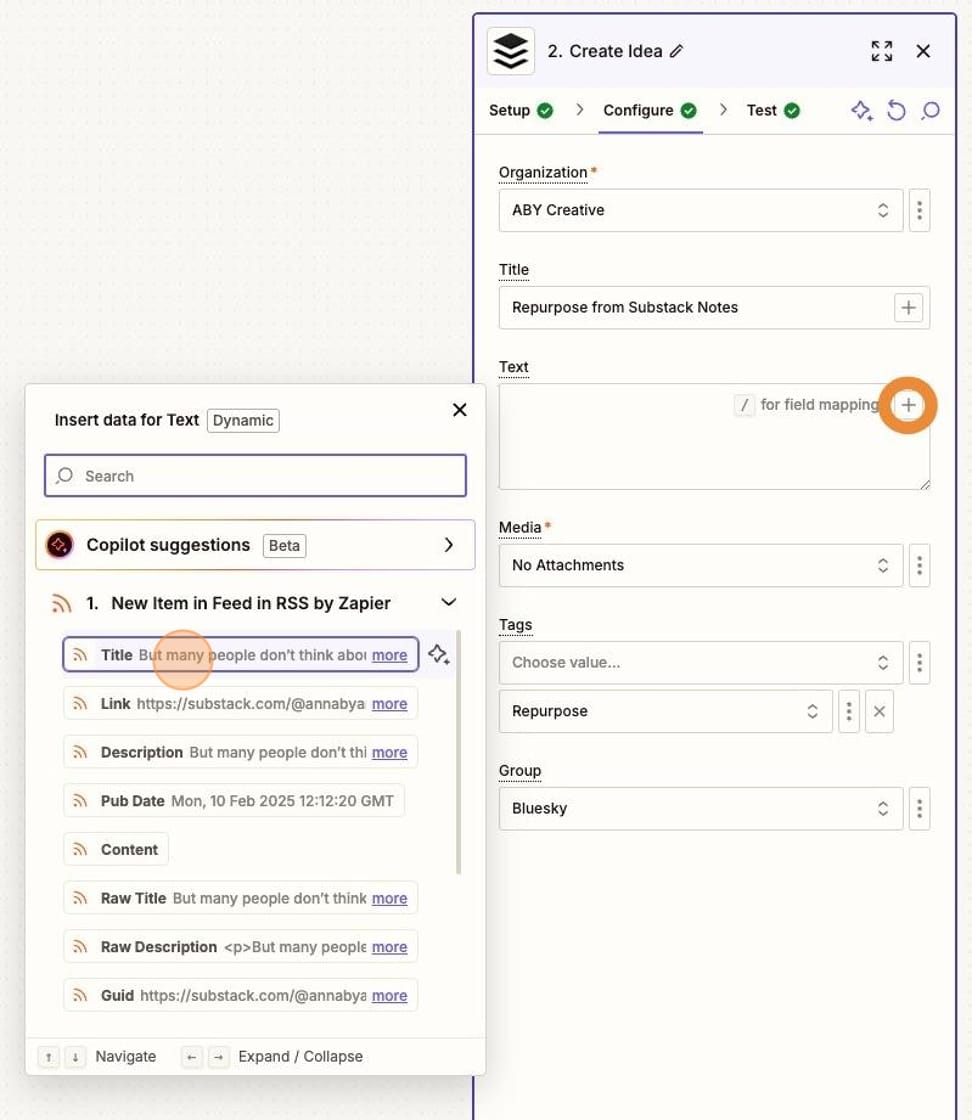Image resolution: width=972 pixels, height=1120 pixels.
Task: Refresh the step using the circular arrow icon
Action: [896, 110]
